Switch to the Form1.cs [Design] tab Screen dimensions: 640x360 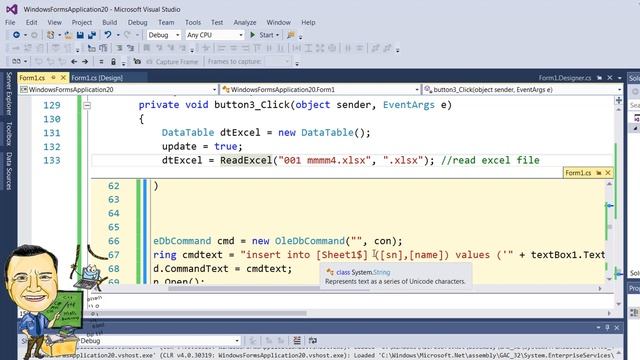pos(97,78)
